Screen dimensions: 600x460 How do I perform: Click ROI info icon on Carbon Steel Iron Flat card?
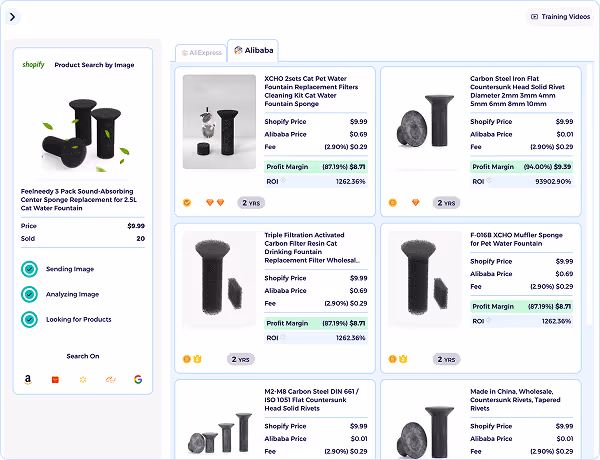(489, 180)
